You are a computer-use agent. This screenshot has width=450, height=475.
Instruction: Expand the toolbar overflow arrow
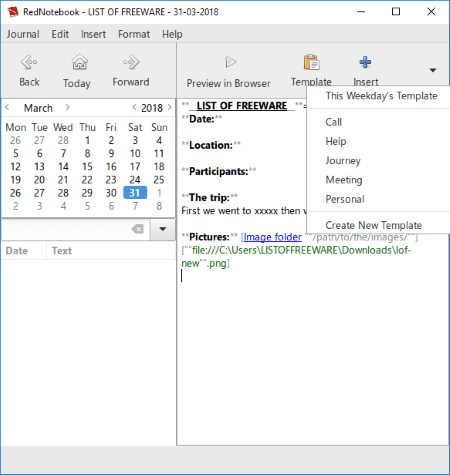pos(433,70)
